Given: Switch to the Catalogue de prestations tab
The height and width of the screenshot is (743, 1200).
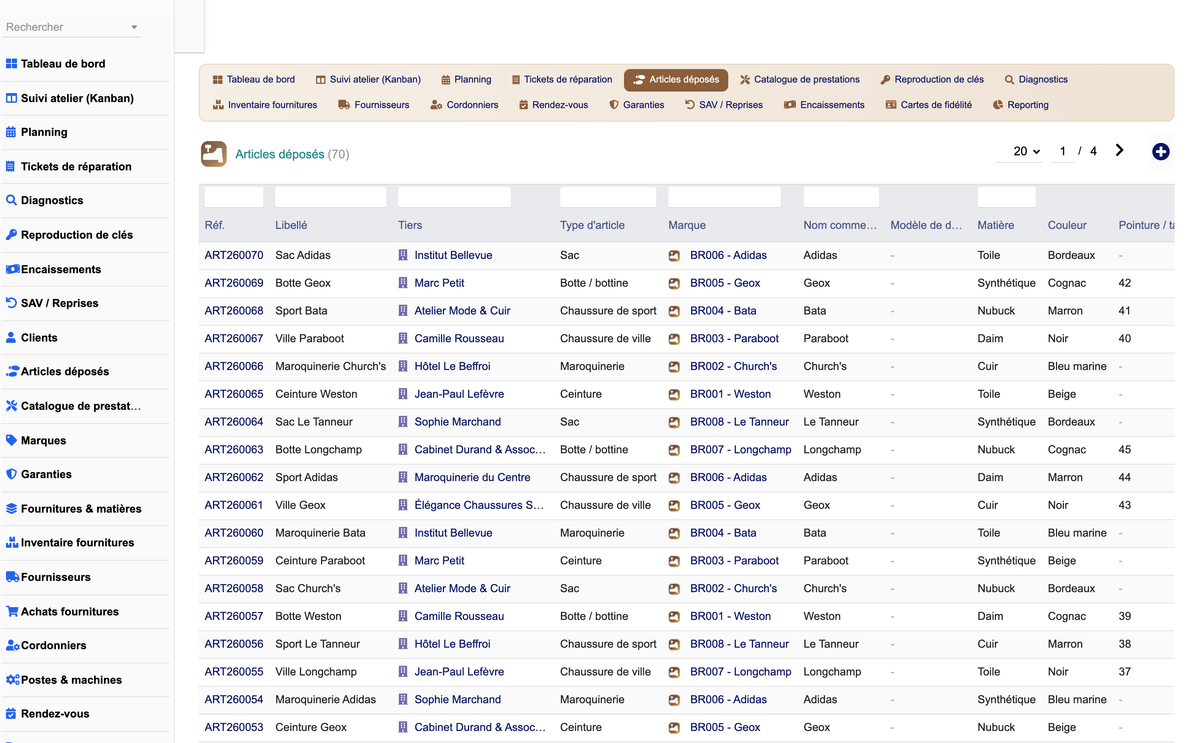Looking at the screenshot, I should [x=799, y=79].
